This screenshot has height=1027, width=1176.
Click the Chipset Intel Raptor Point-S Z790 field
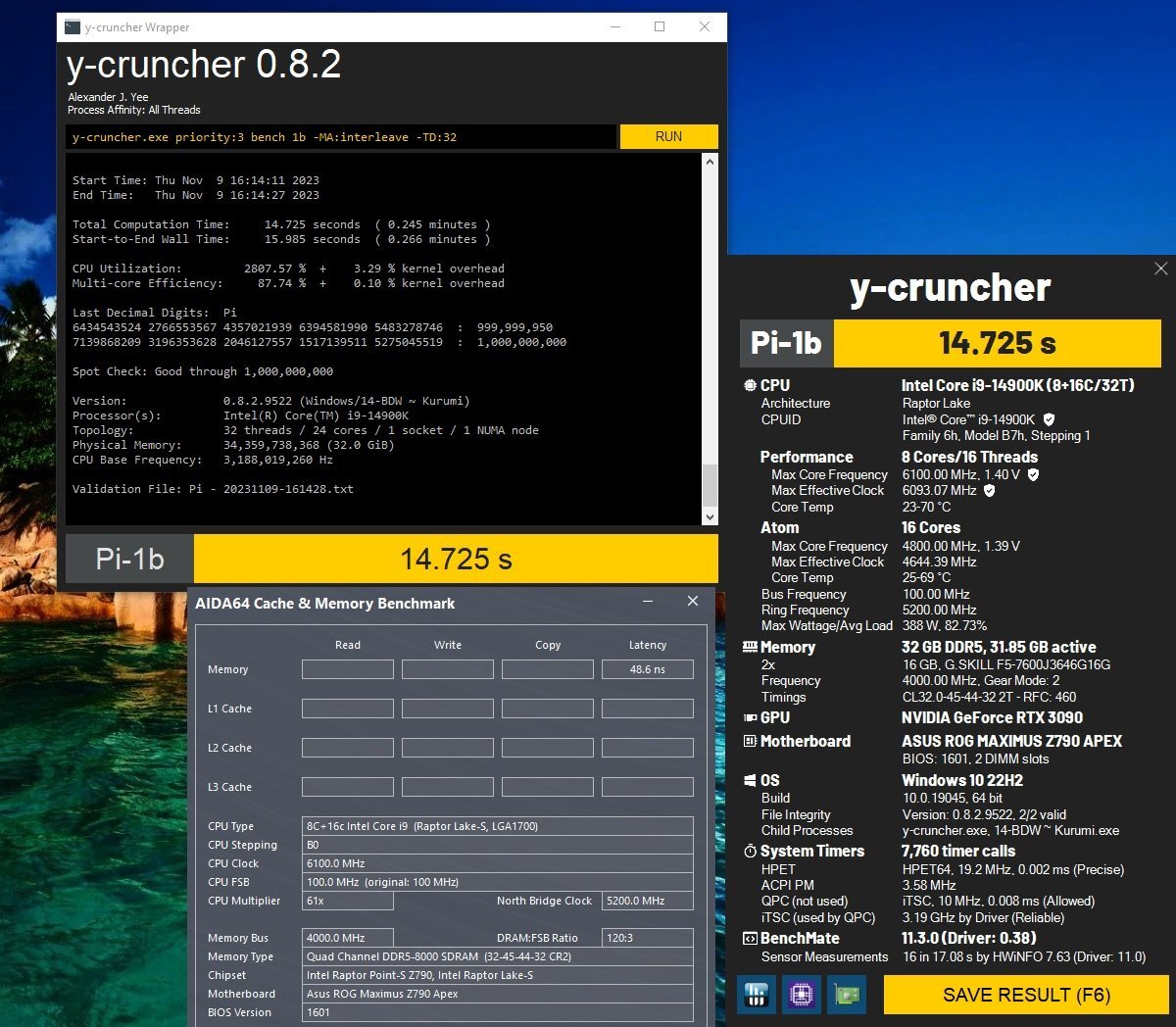click(x=498, y=975)
